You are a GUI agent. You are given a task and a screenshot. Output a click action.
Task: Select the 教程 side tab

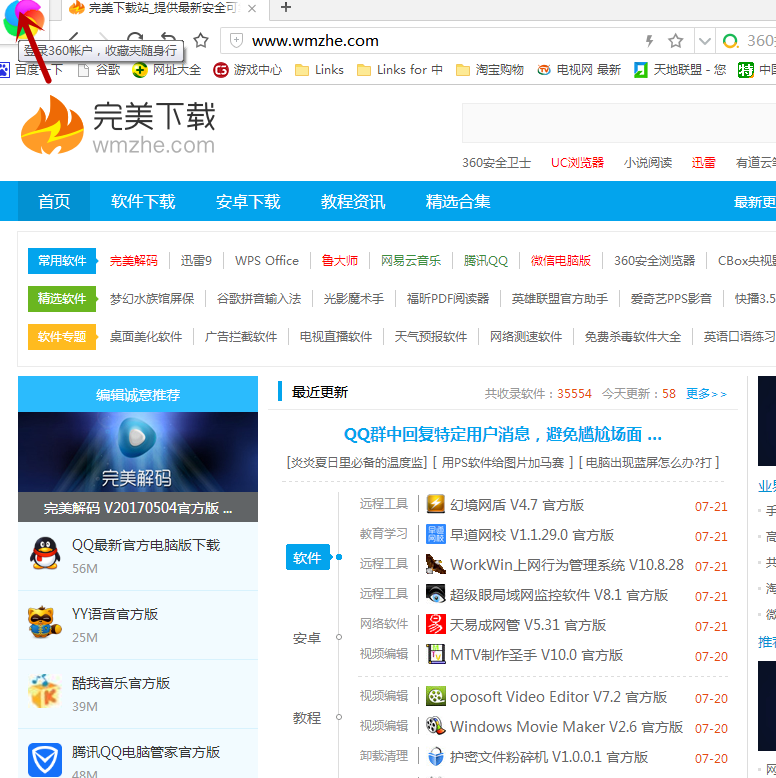coord(307,718)
